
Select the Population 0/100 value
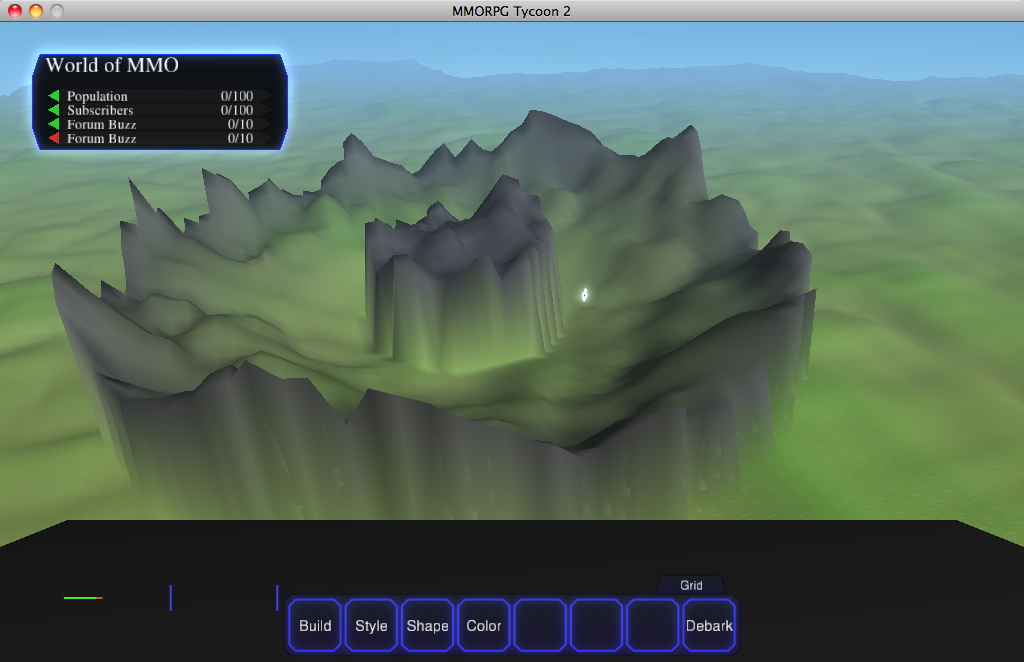(236, 96)
